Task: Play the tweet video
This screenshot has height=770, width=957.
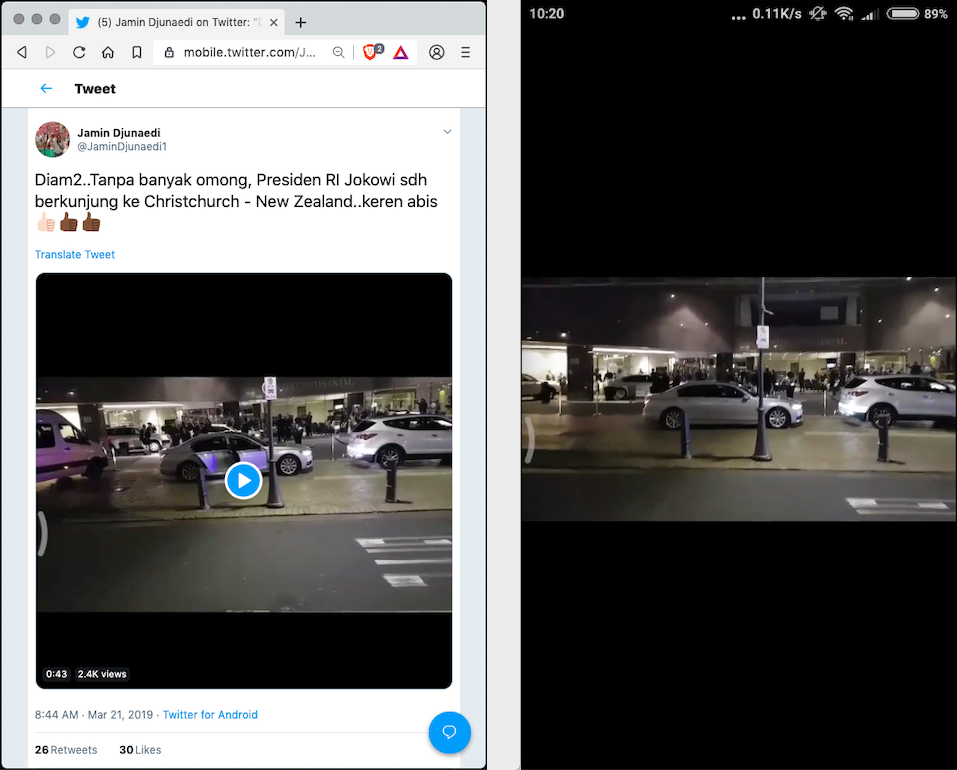Action: point(243,481)
